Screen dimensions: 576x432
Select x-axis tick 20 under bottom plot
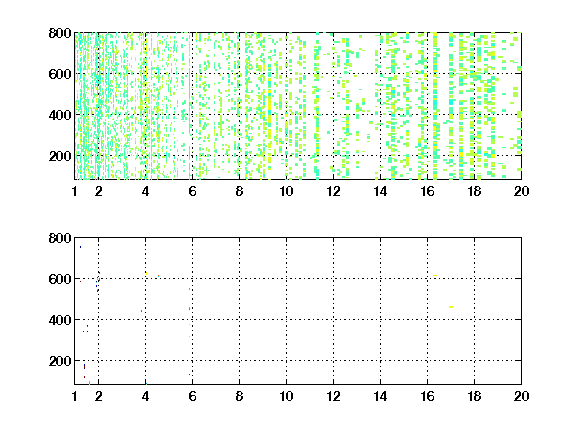tap(521, 396)
